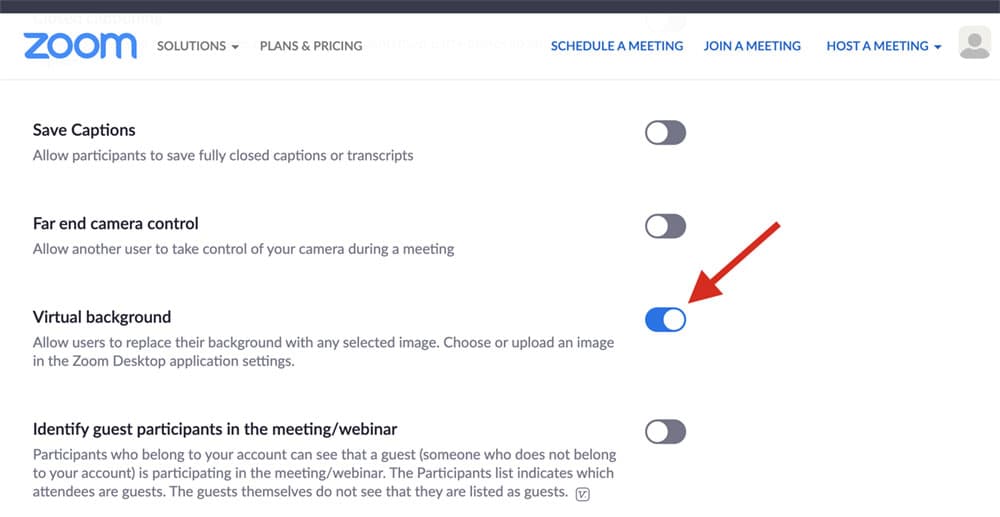Go to Schedule a Meeting

point(617,46)
